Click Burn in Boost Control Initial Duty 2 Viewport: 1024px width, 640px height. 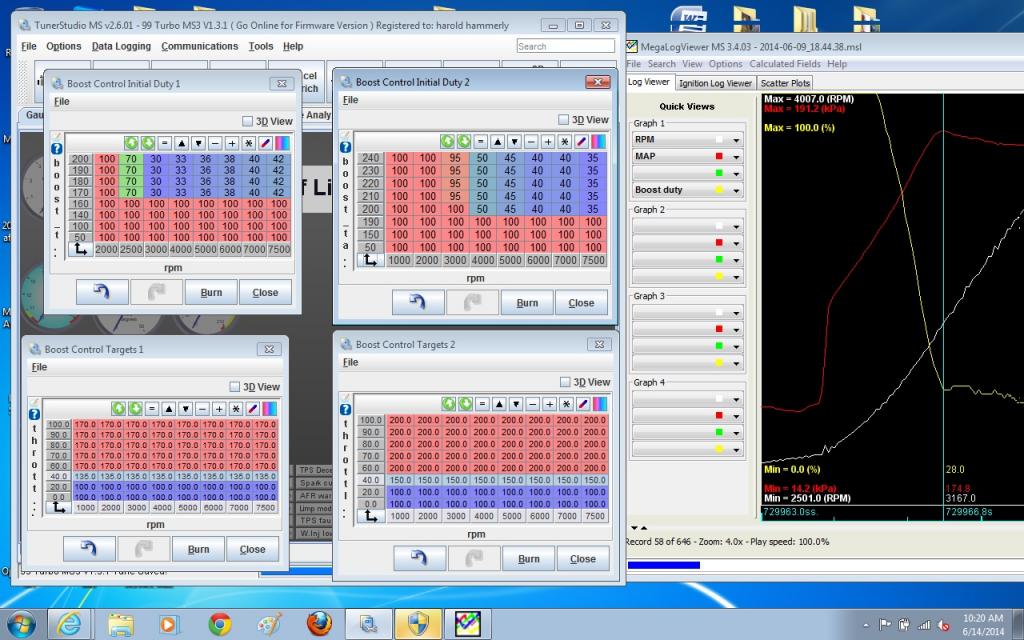click(x=527, y=303)
